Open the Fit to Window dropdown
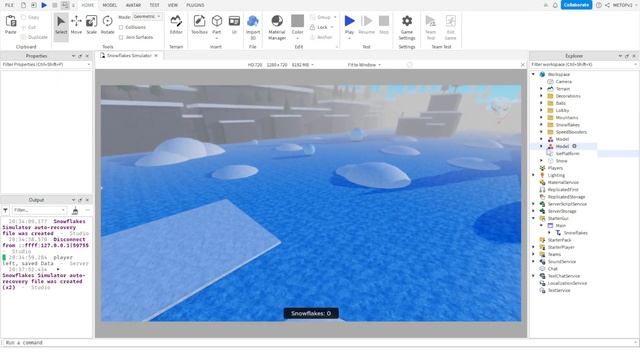 tap(364, 65)
